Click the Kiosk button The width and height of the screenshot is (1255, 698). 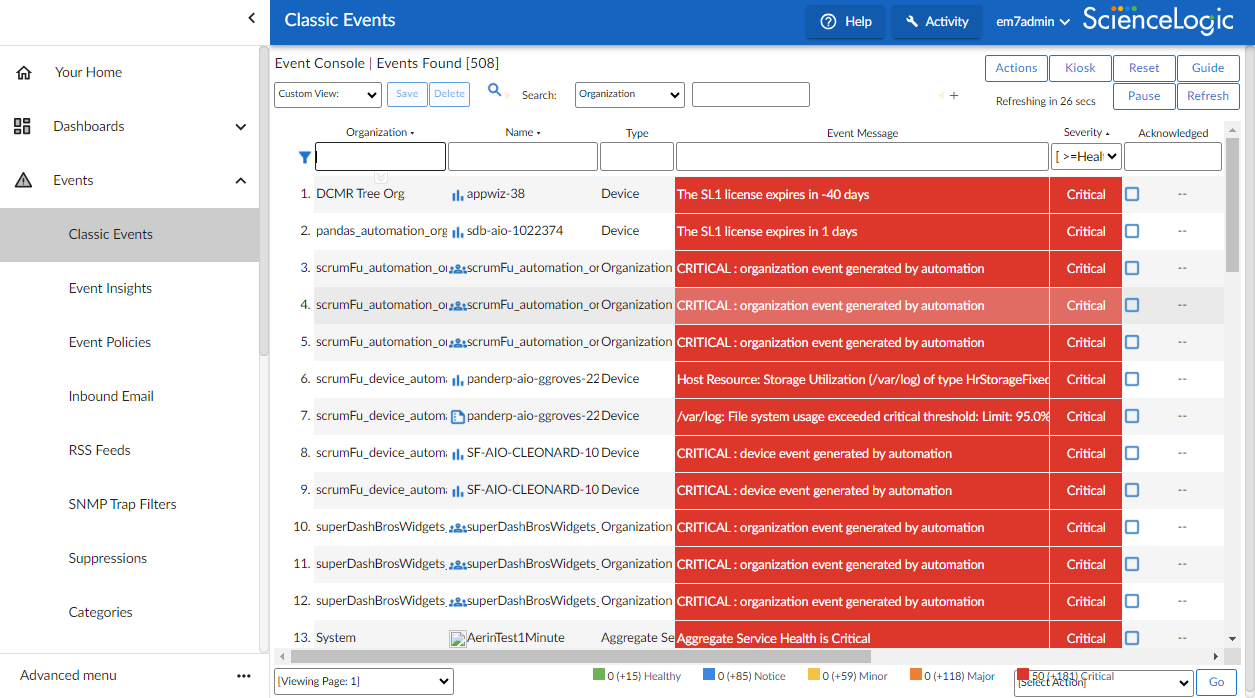tap(1080, 68)
